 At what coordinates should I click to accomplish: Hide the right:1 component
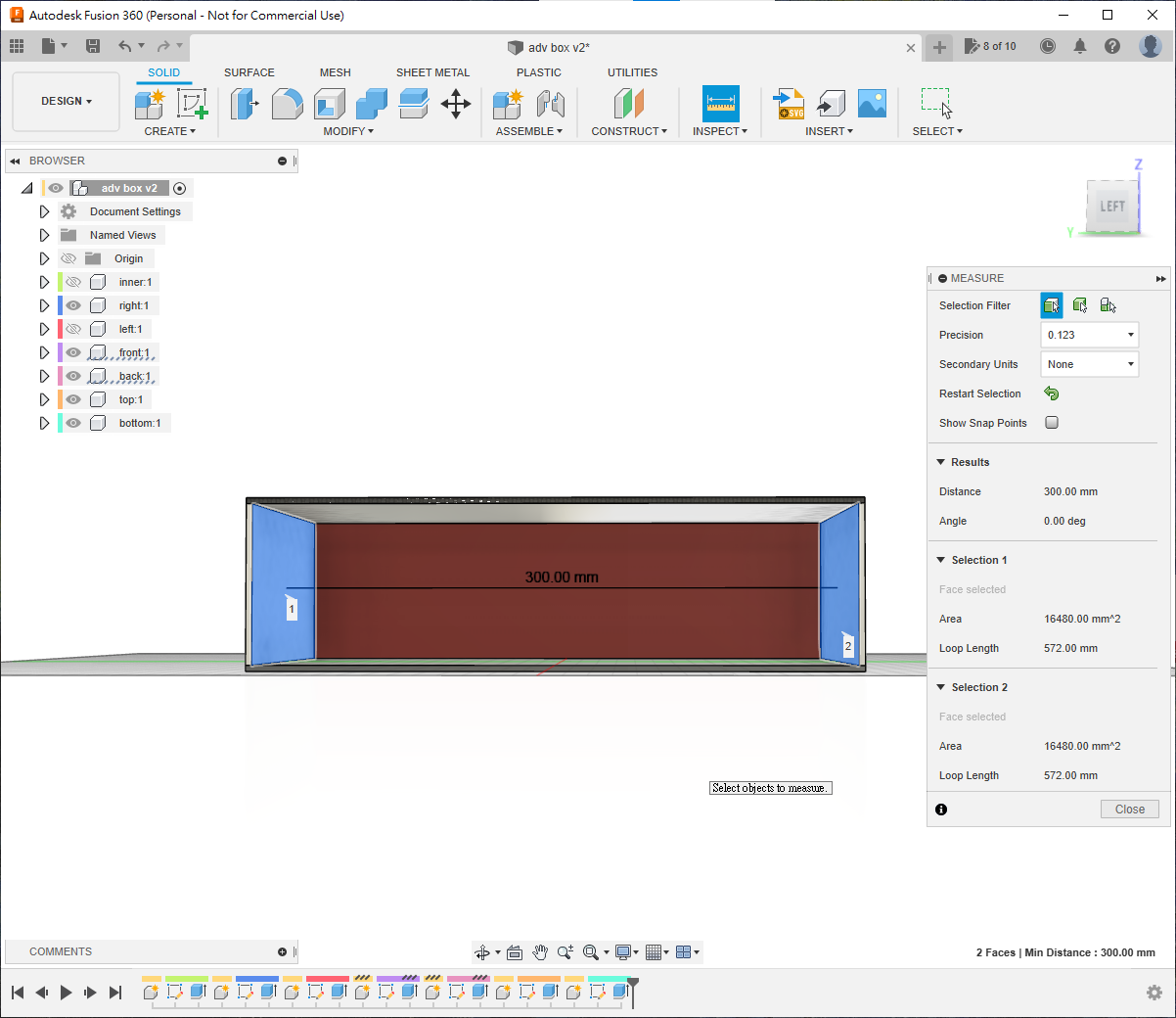click(x=73, y=305)
